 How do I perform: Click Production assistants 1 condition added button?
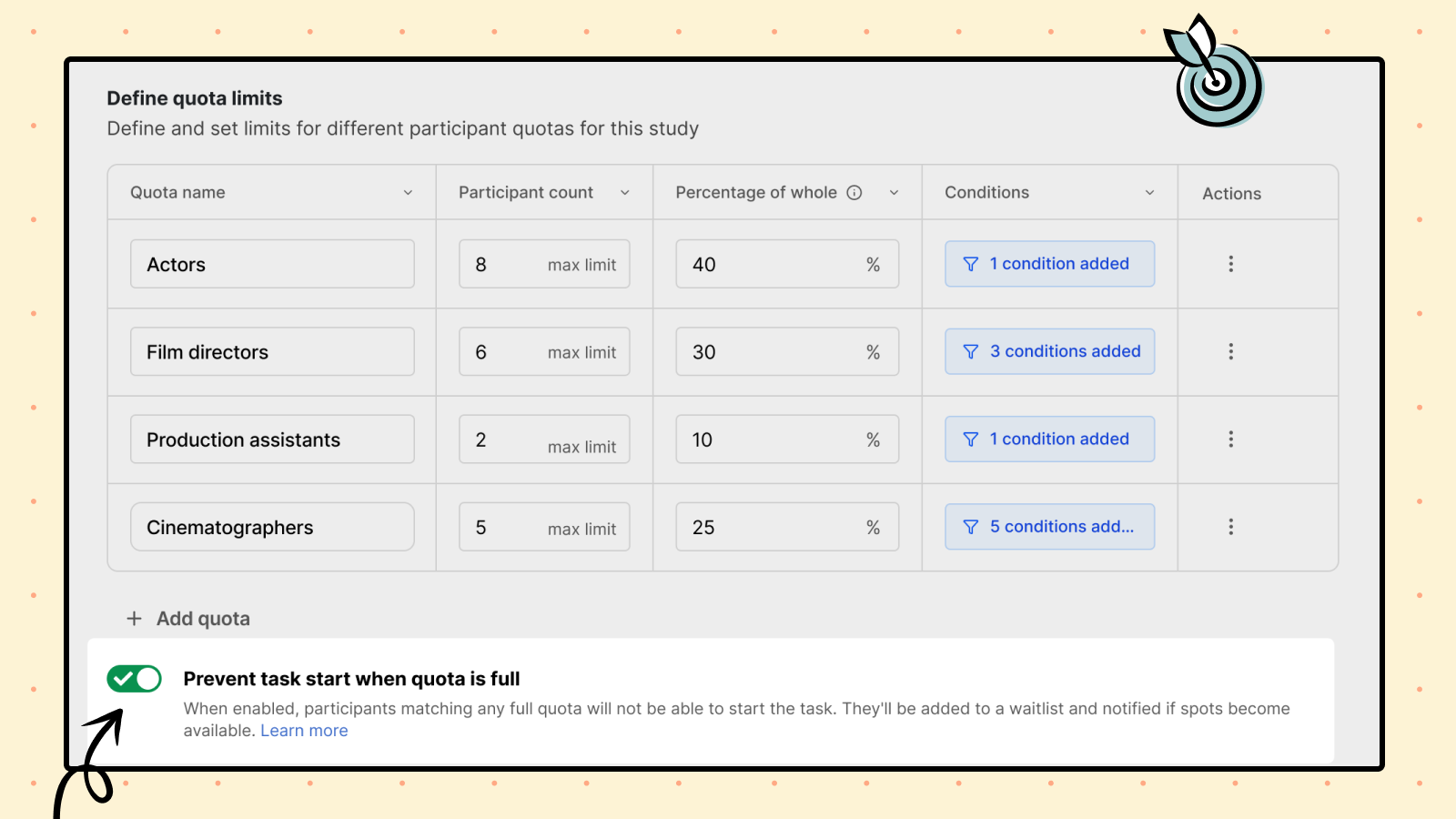click(x=1049, y=440)
